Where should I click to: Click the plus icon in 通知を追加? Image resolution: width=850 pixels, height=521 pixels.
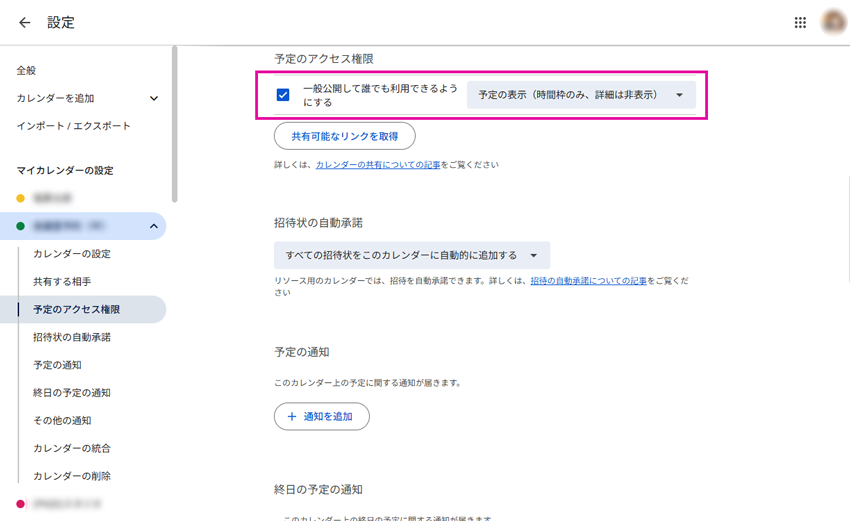[x=292, y=416]
